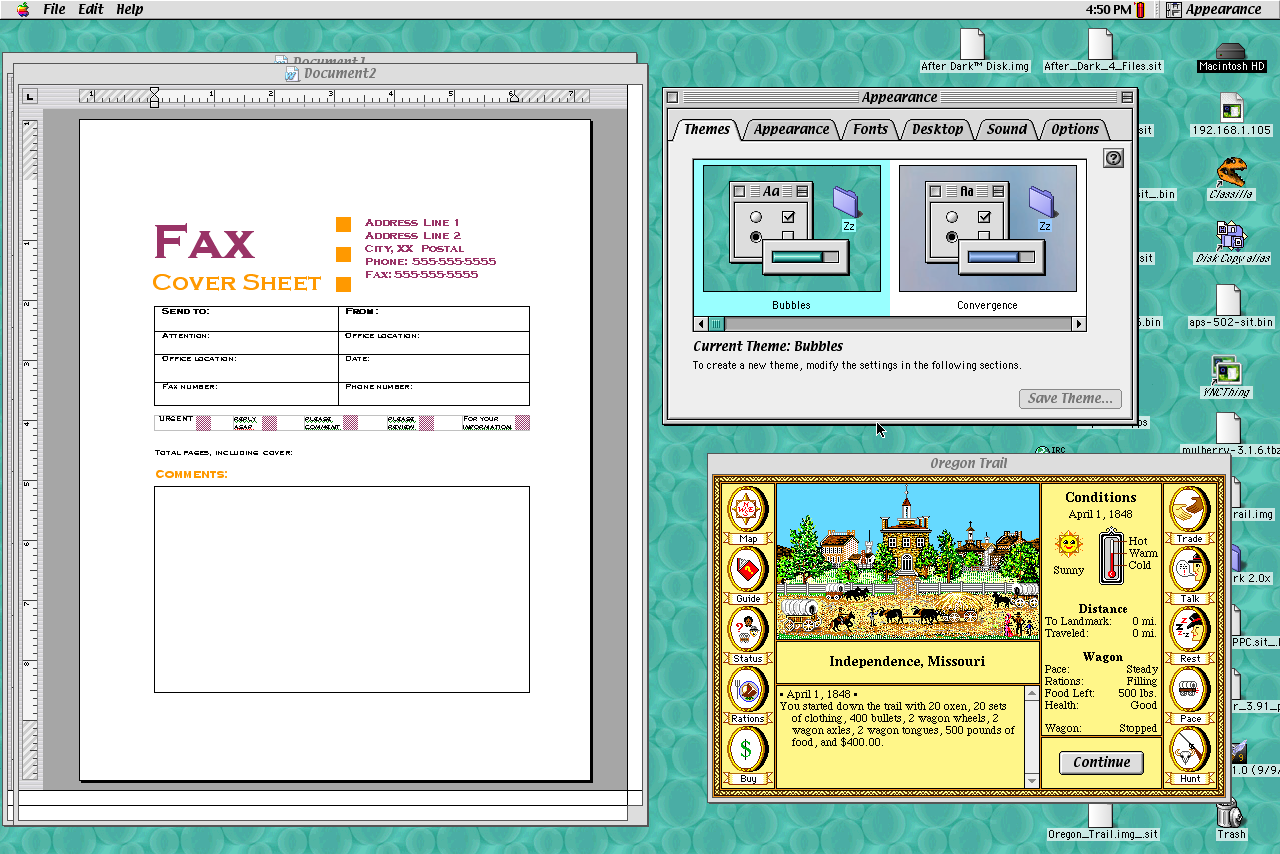Click the thermometer in Conditions panel
1280x854 pixels.
[x=1111, y=557]
